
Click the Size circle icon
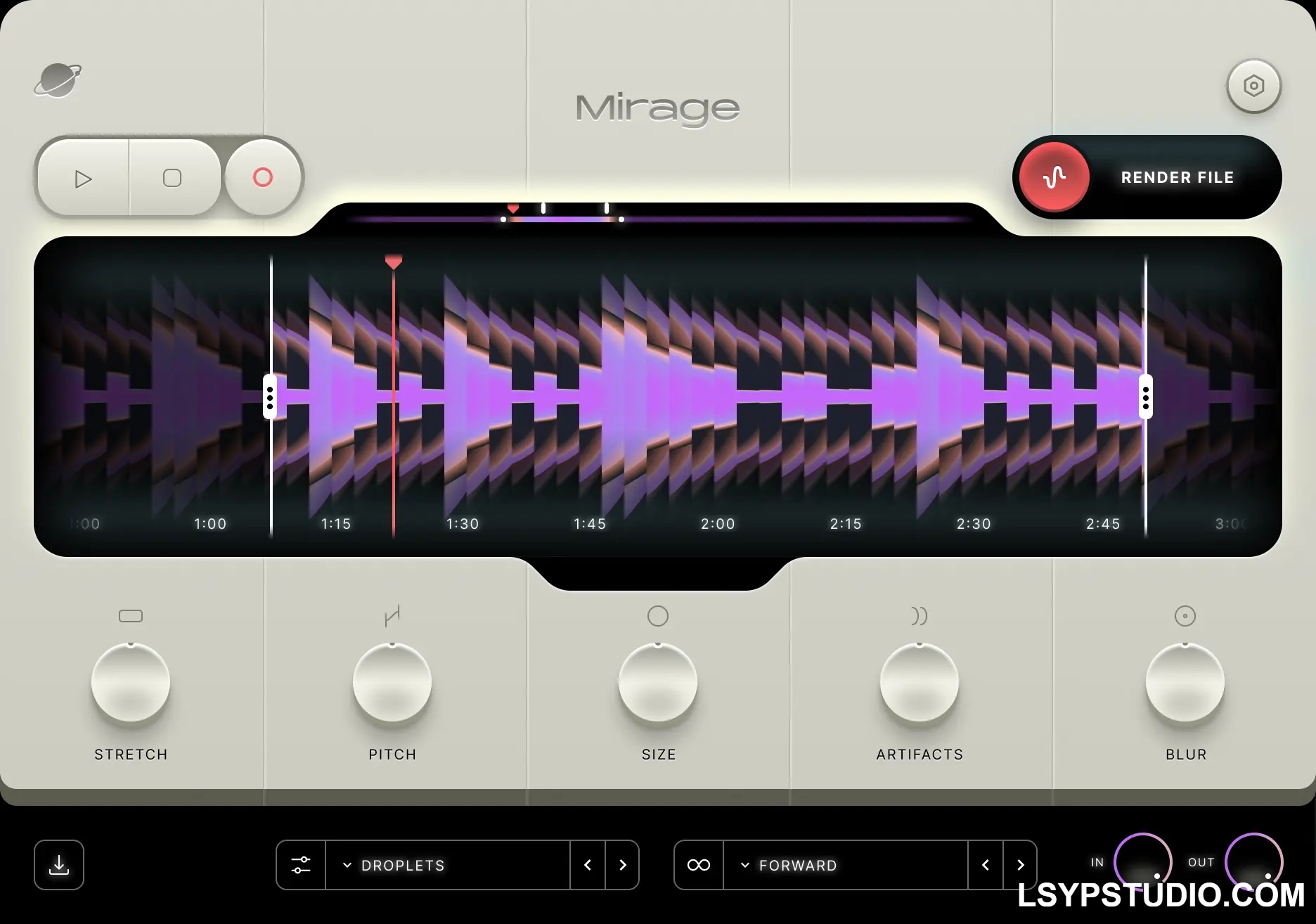click(x=658, y=616)
